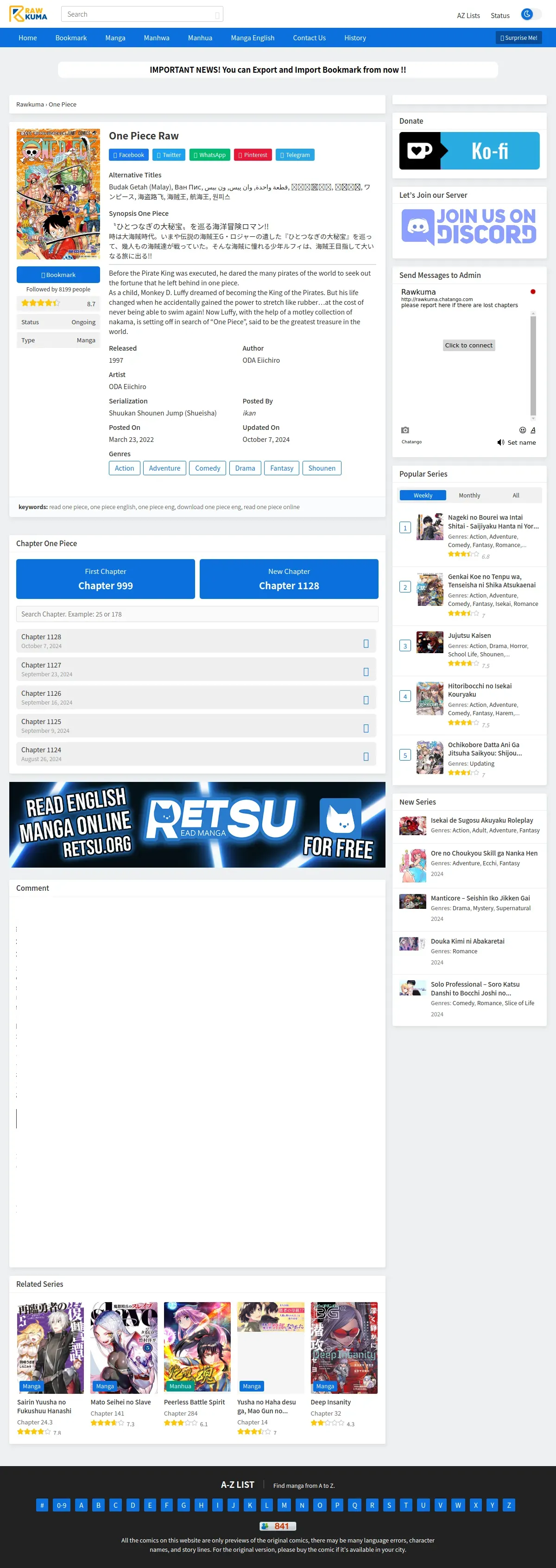Click the One Piece cover image

[x=58, y=194]
